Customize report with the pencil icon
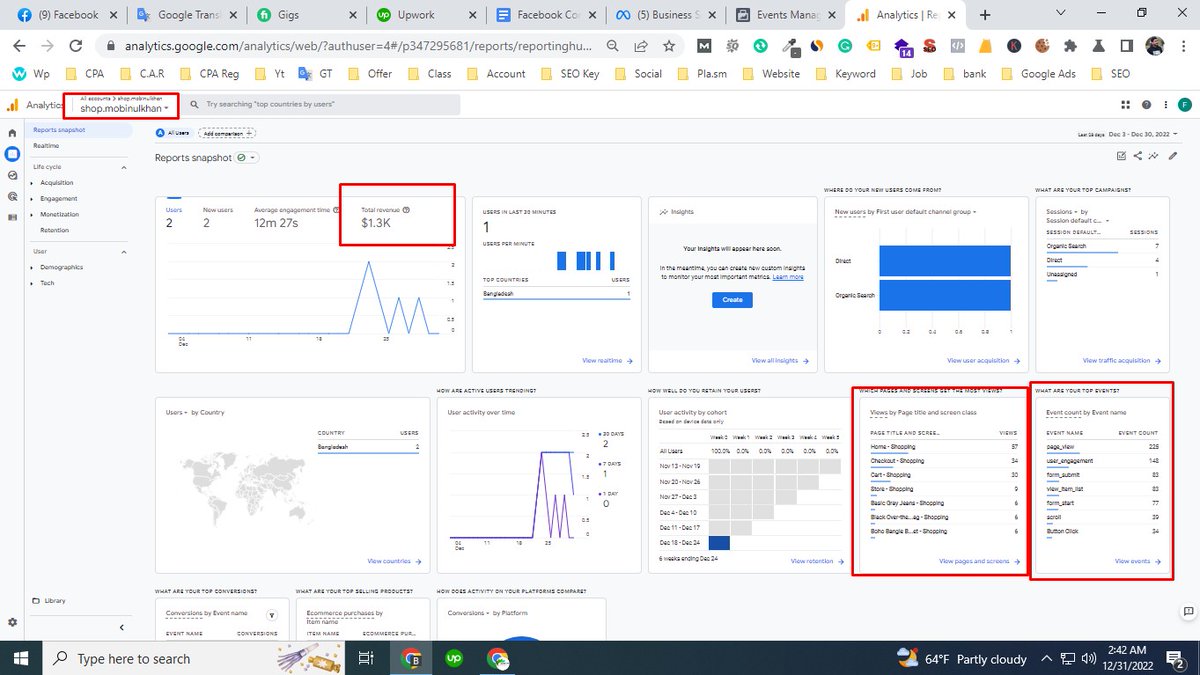Screen dimensions: 1200x675 1172,156
